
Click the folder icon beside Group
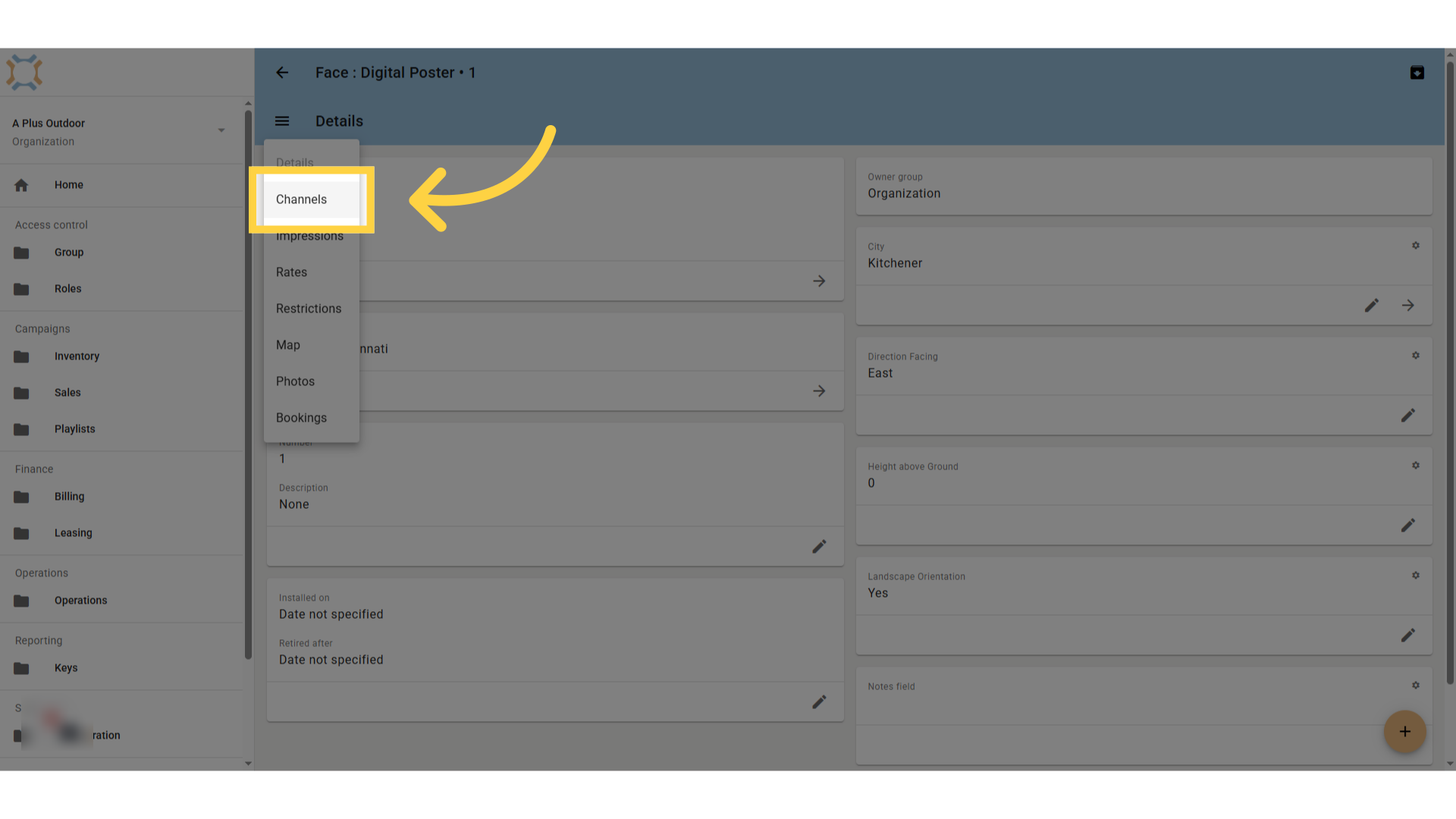coord(21,253)
